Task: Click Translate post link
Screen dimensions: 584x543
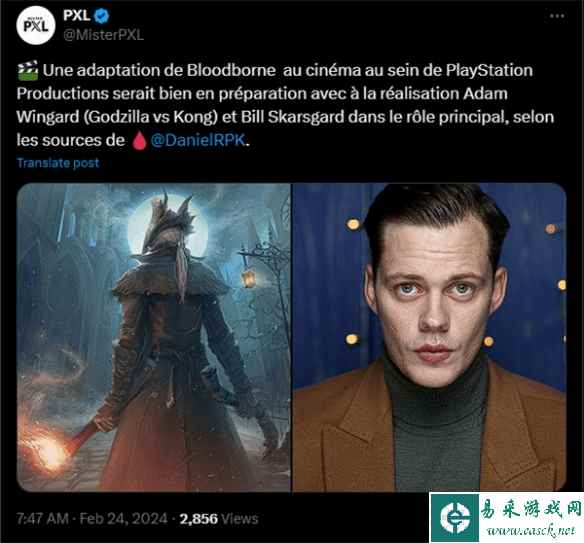Action: [x=58, y=163]
